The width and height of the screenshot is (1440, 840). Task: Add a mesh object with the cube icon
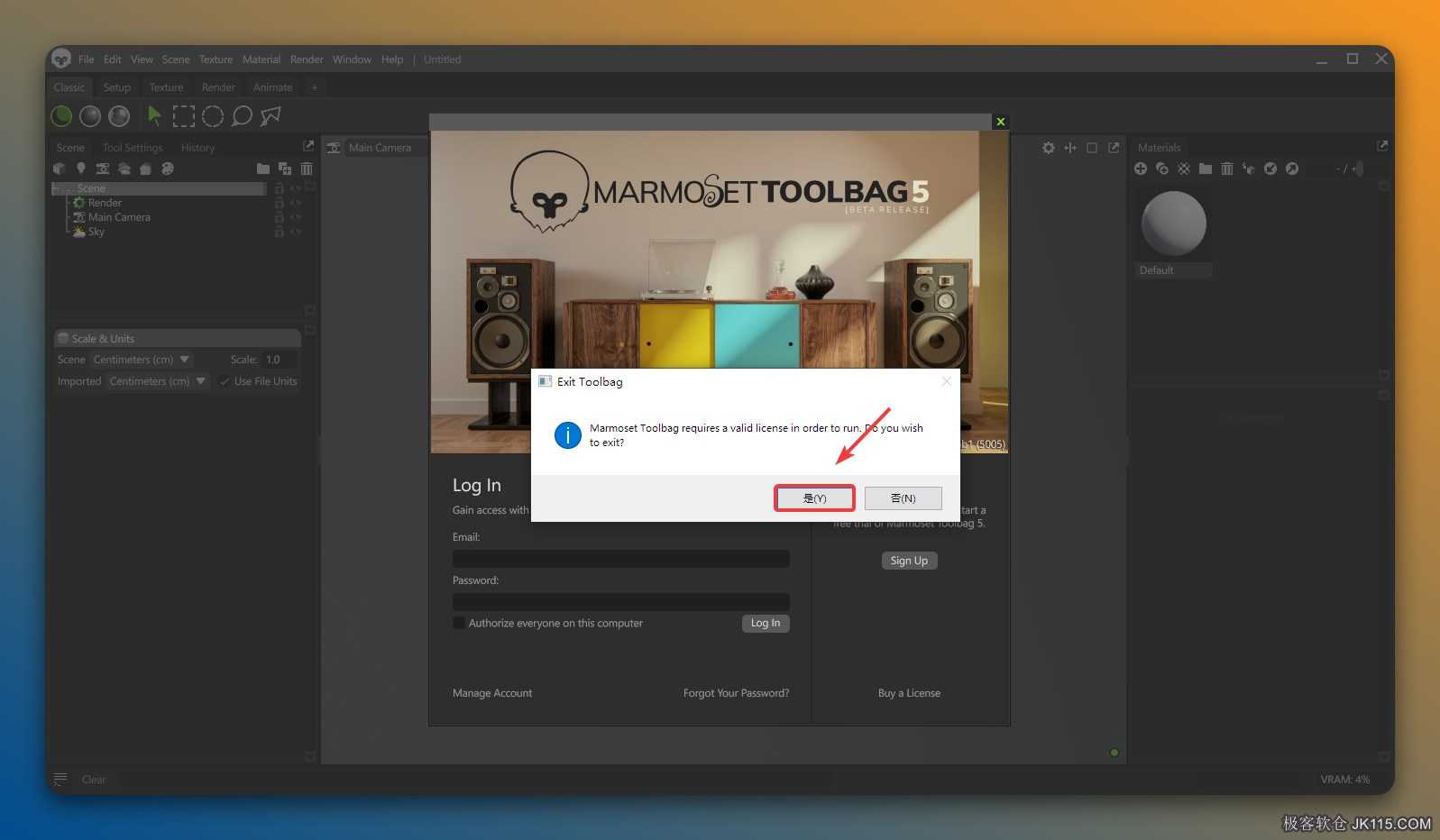click(x=60, y=169)
